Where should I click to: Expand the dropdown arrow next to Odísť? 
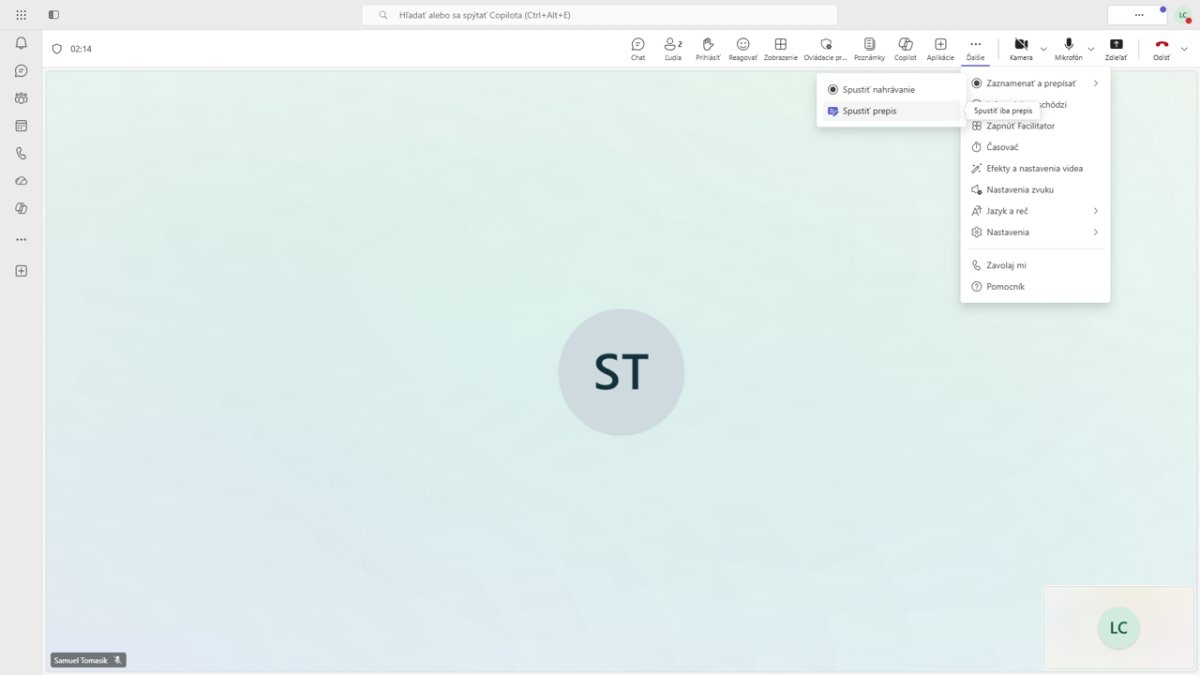[x=1184, y=48]
